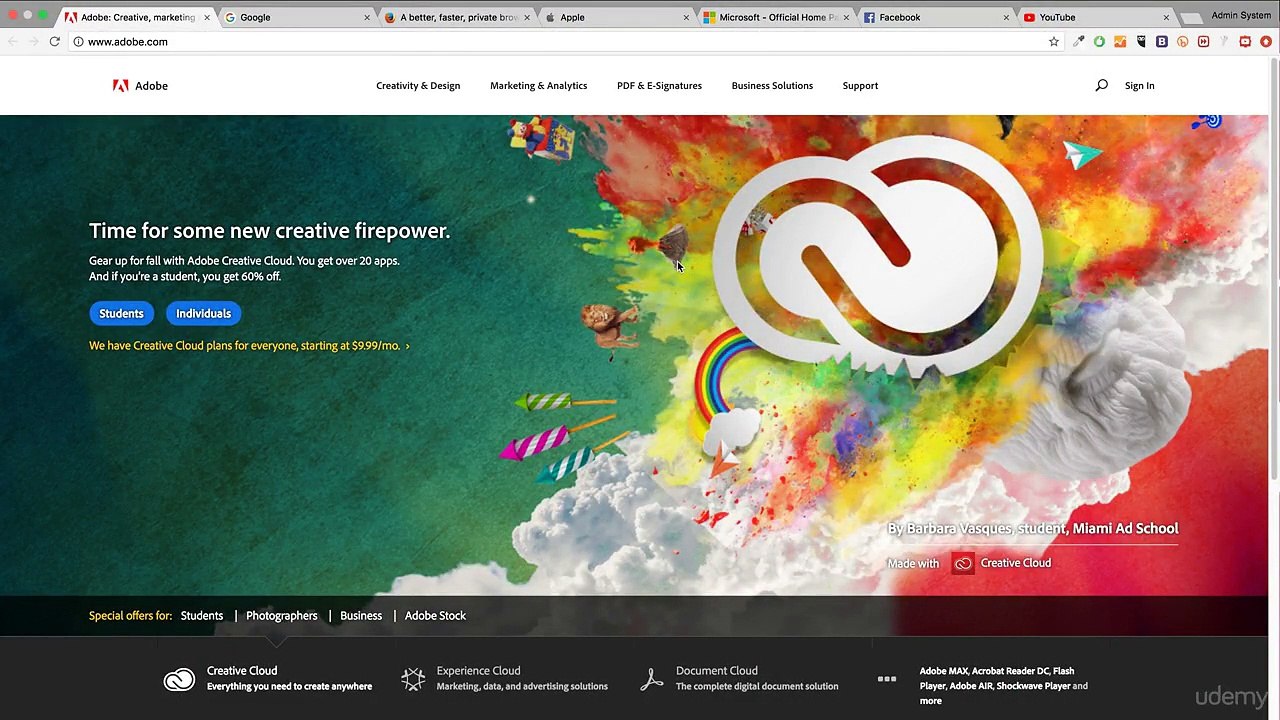
Task: Go back using the browser back arrow
Action: tap(12, 42)
